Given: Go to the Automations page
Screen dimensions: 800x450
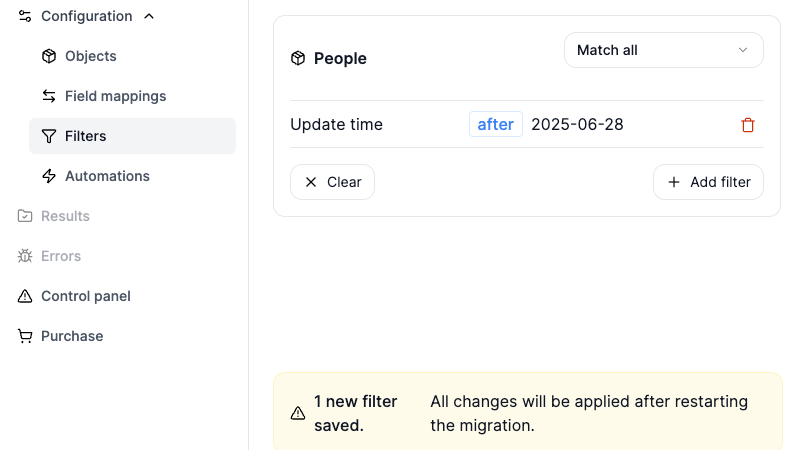Looking at the screenshot, I should tap(107, 176).
